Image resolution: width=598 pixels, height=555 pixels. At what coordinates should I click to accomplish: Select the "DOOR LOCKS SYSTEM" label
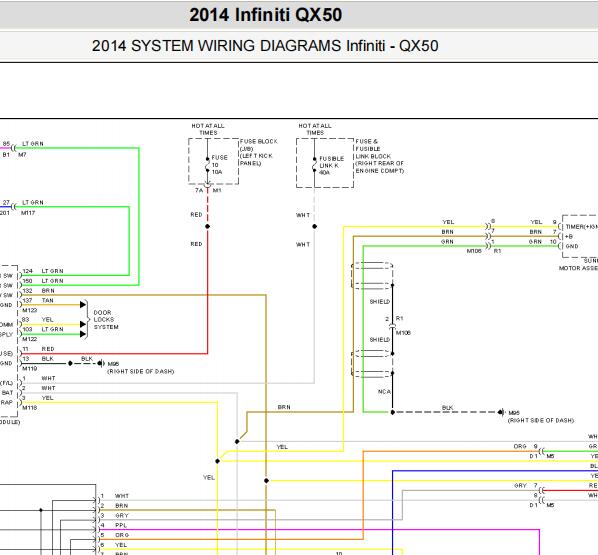pyautogui.click(x=106, y=320)
